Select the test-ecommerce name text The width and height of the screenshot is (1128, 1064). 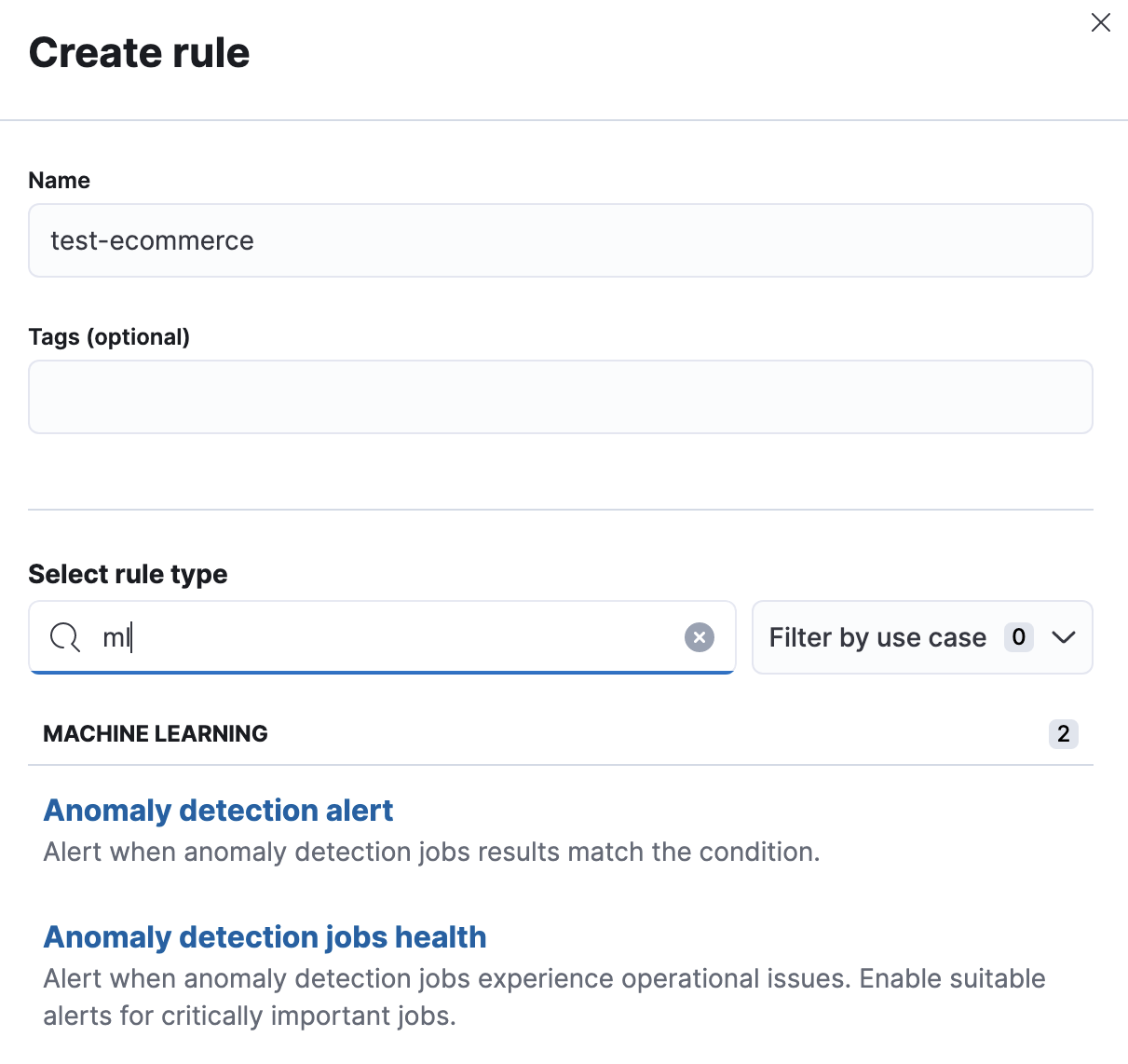pyautogui.click(x=152, y=240)
